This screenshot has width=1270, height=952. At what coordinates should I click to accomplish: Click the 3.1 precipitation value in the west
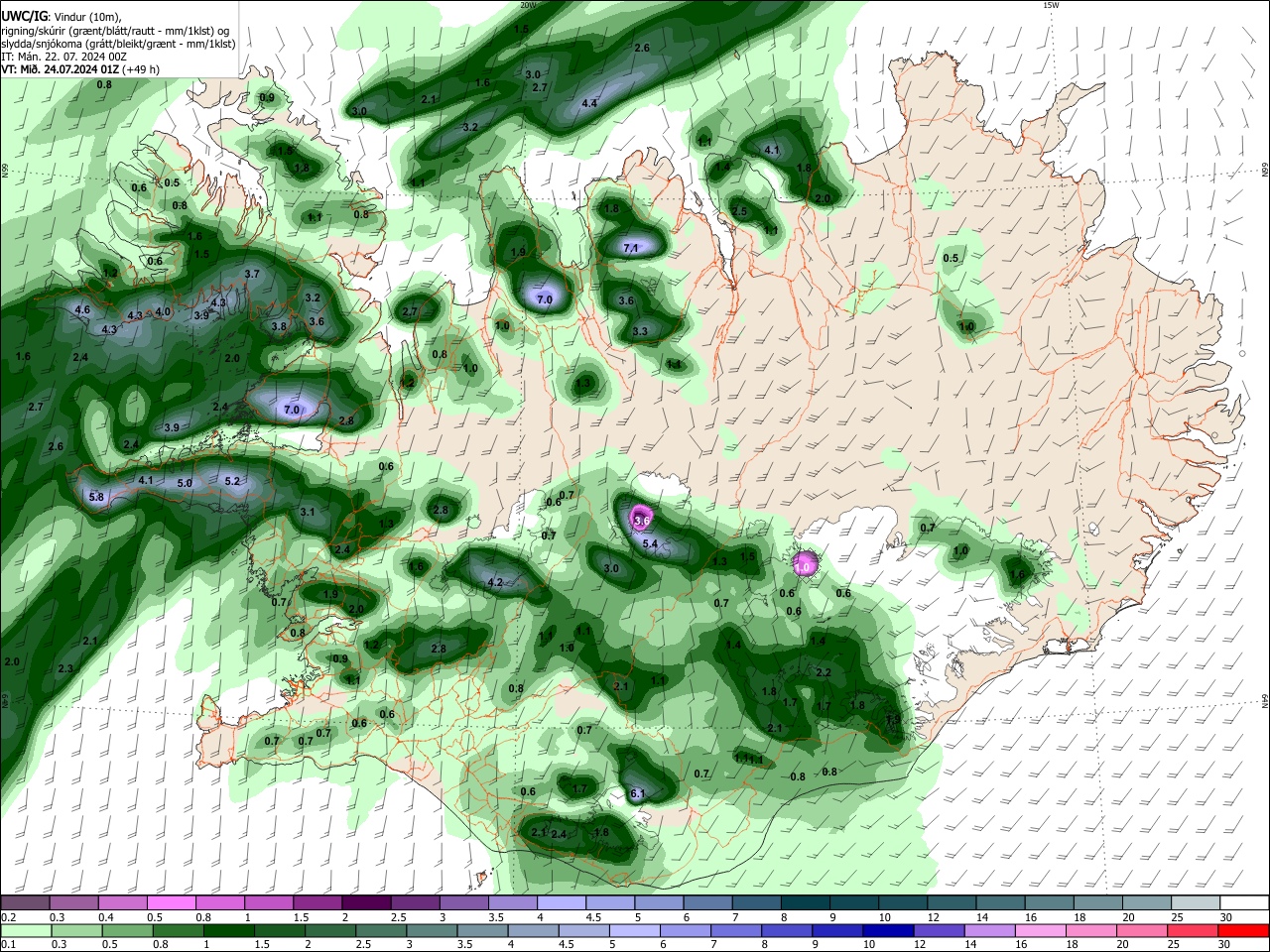pyautogui.click(x=308, y=513)
